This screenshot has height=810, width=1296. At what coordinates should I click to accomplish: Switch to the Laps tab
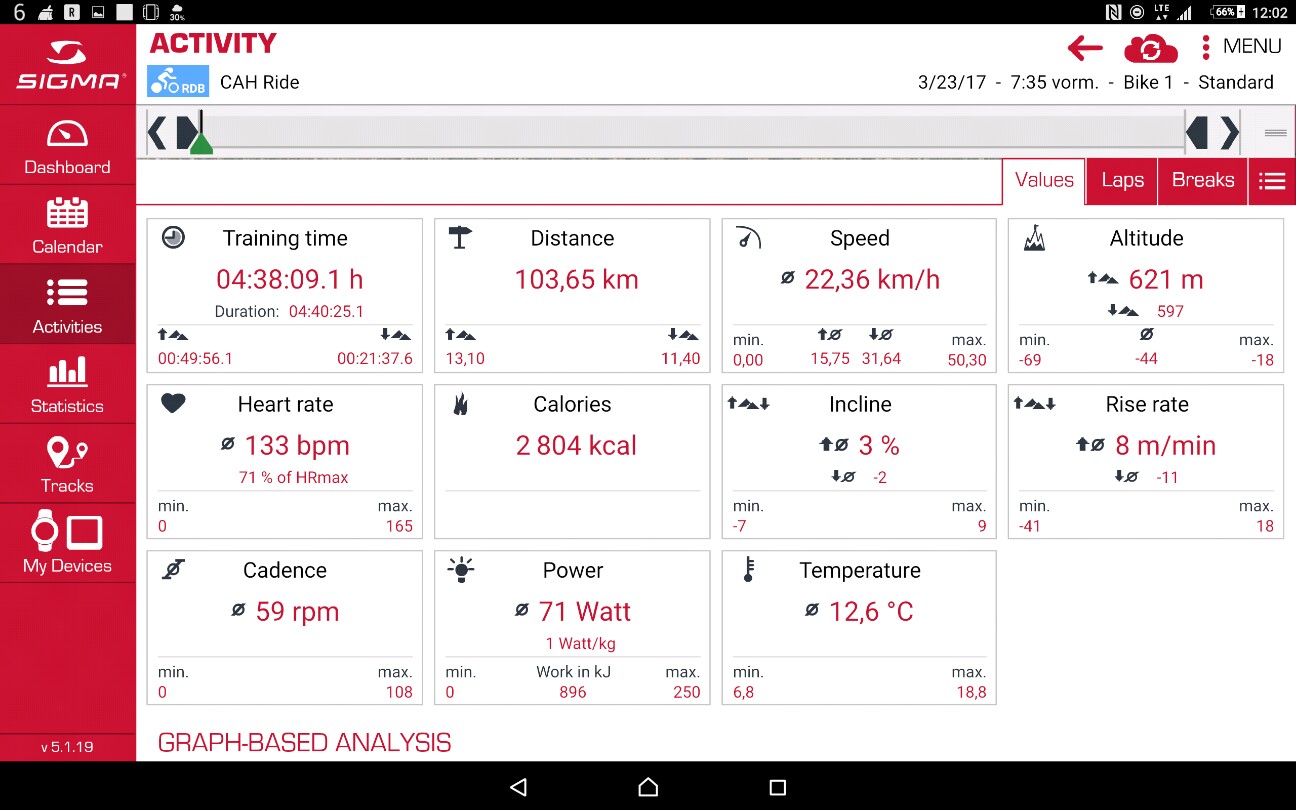(x=1122, y=181)
